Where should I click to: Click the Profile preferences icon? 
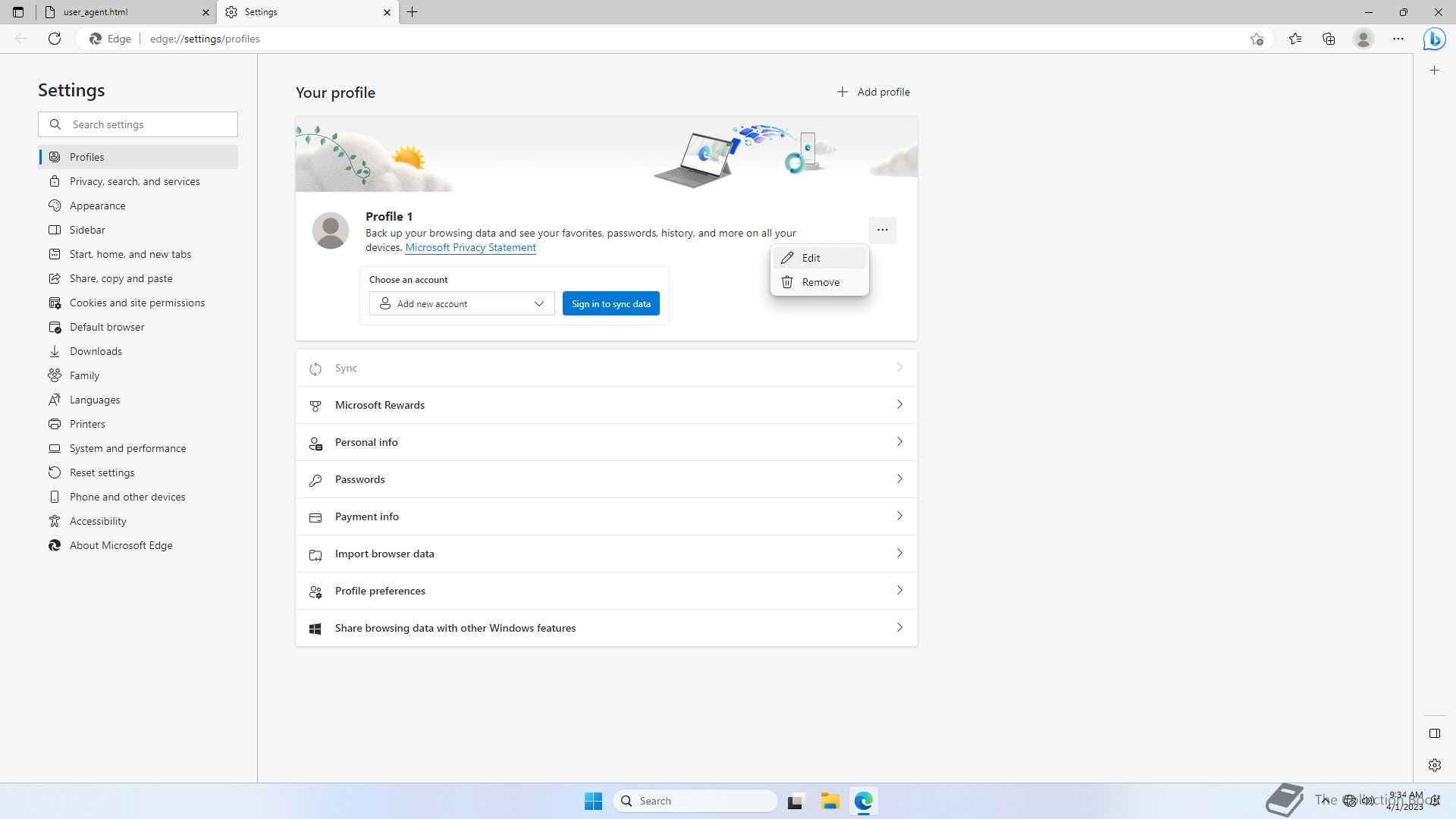(315, 591)
